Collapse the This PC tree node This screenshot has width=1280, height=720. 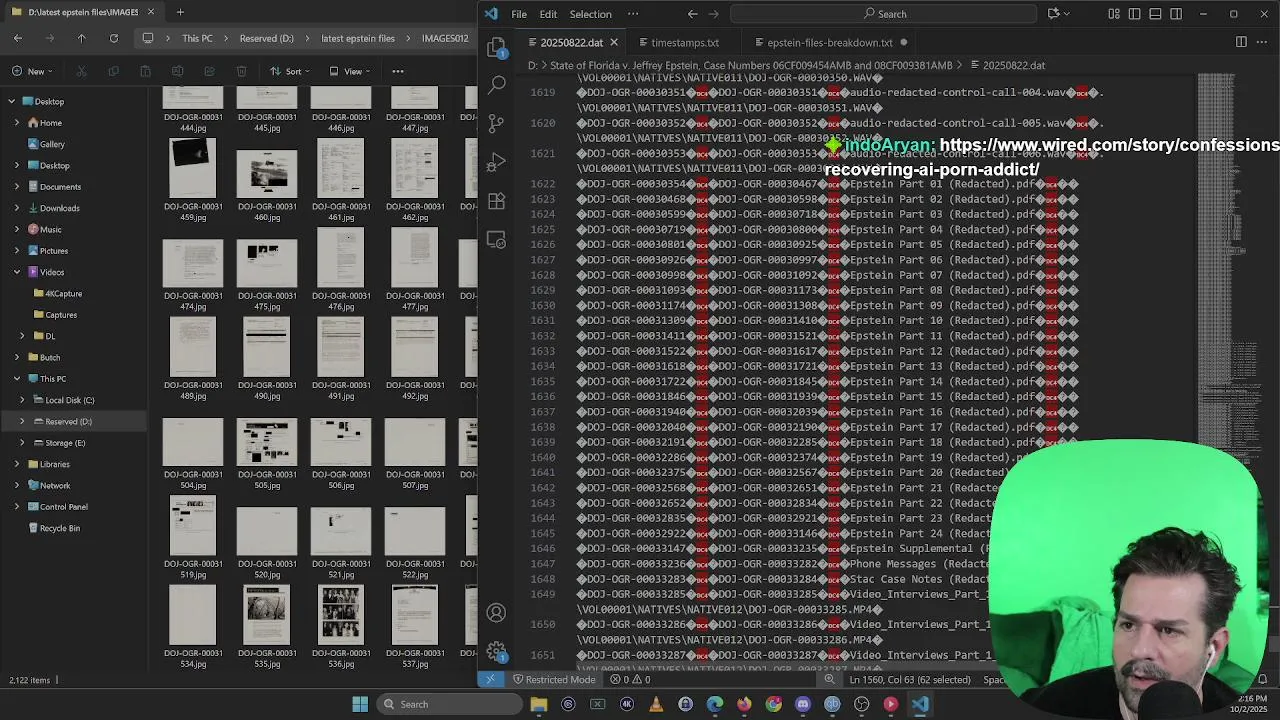[x=17, y=379]
